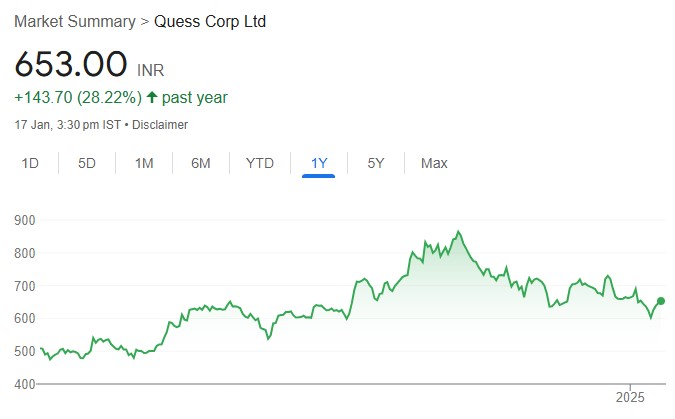This screenshot has height=419, width=675.
Task: Switch chart to 6M range
Action: pyautogui.click(x=201, y=163)
